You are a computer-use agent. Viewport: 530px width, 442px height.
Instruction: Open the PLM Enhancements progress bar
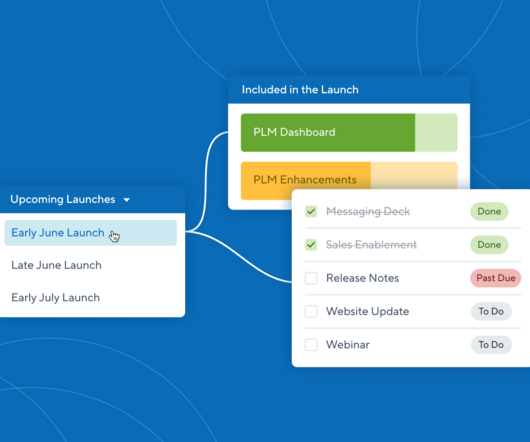pyautogui.click(x=349, y=176)
